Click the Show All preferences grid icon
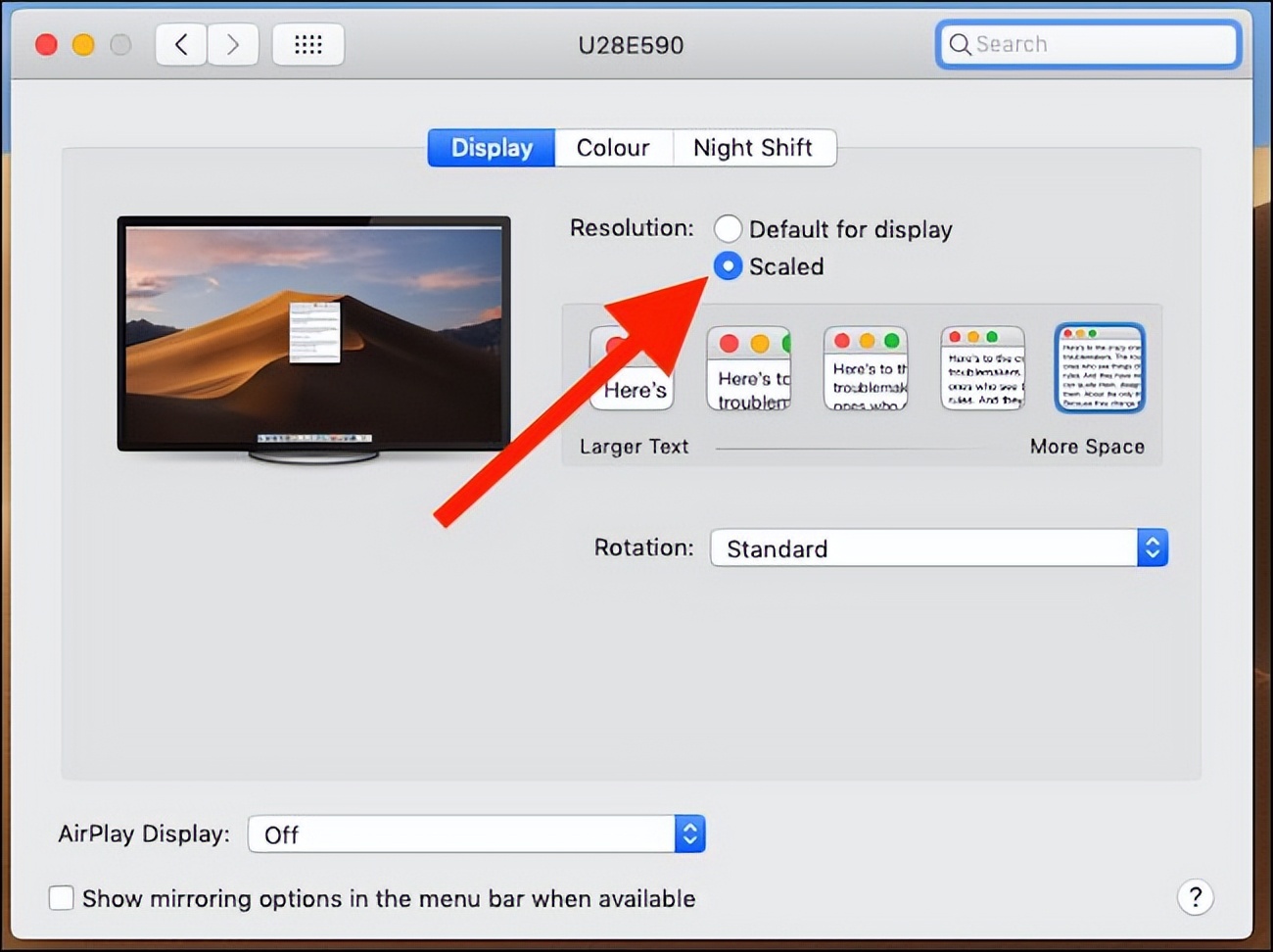Screen dimensions: 1273x952 pyautogui.click(x=307, y=44)
